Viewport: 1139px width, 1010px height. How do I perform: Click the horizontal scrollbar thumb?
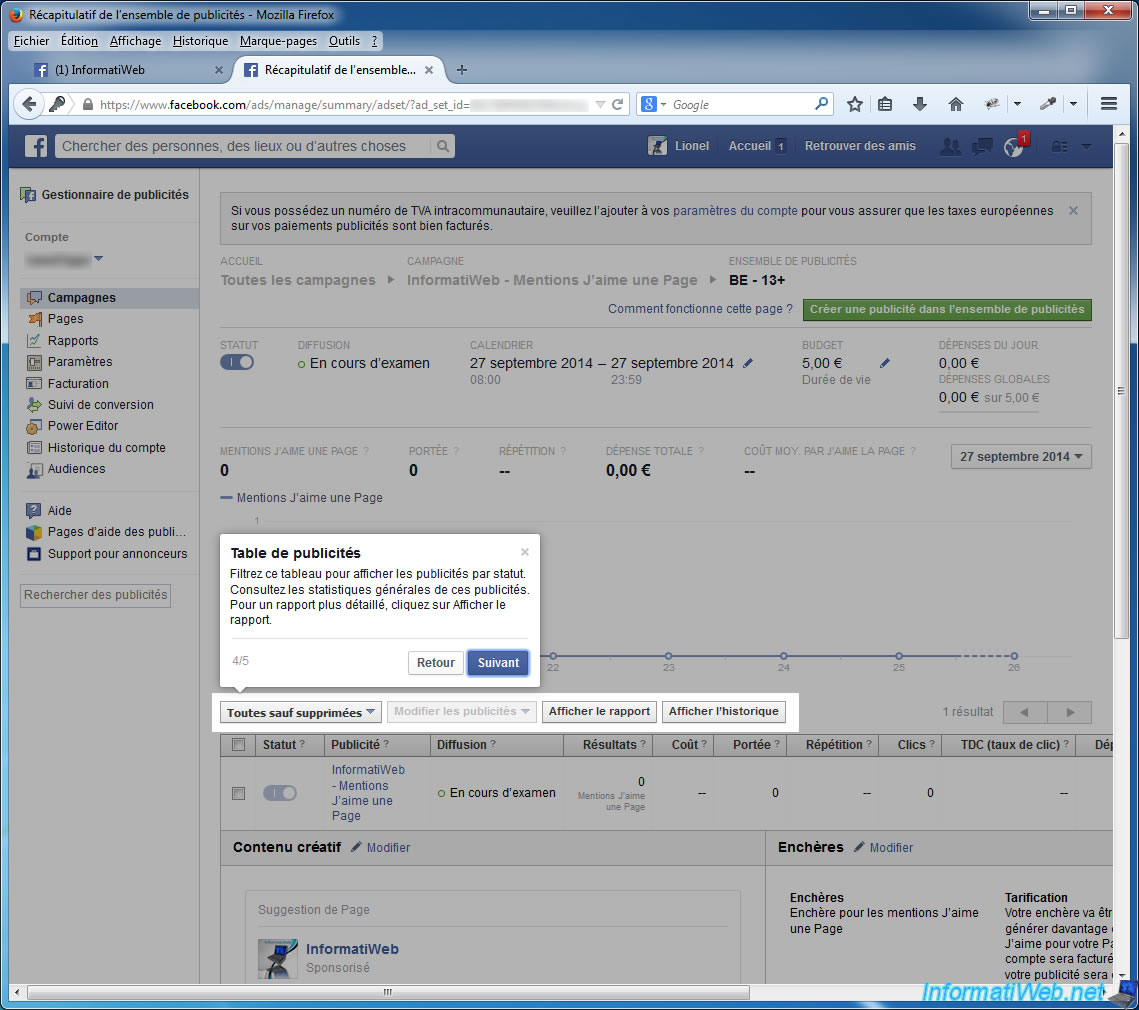pos(388,992)
